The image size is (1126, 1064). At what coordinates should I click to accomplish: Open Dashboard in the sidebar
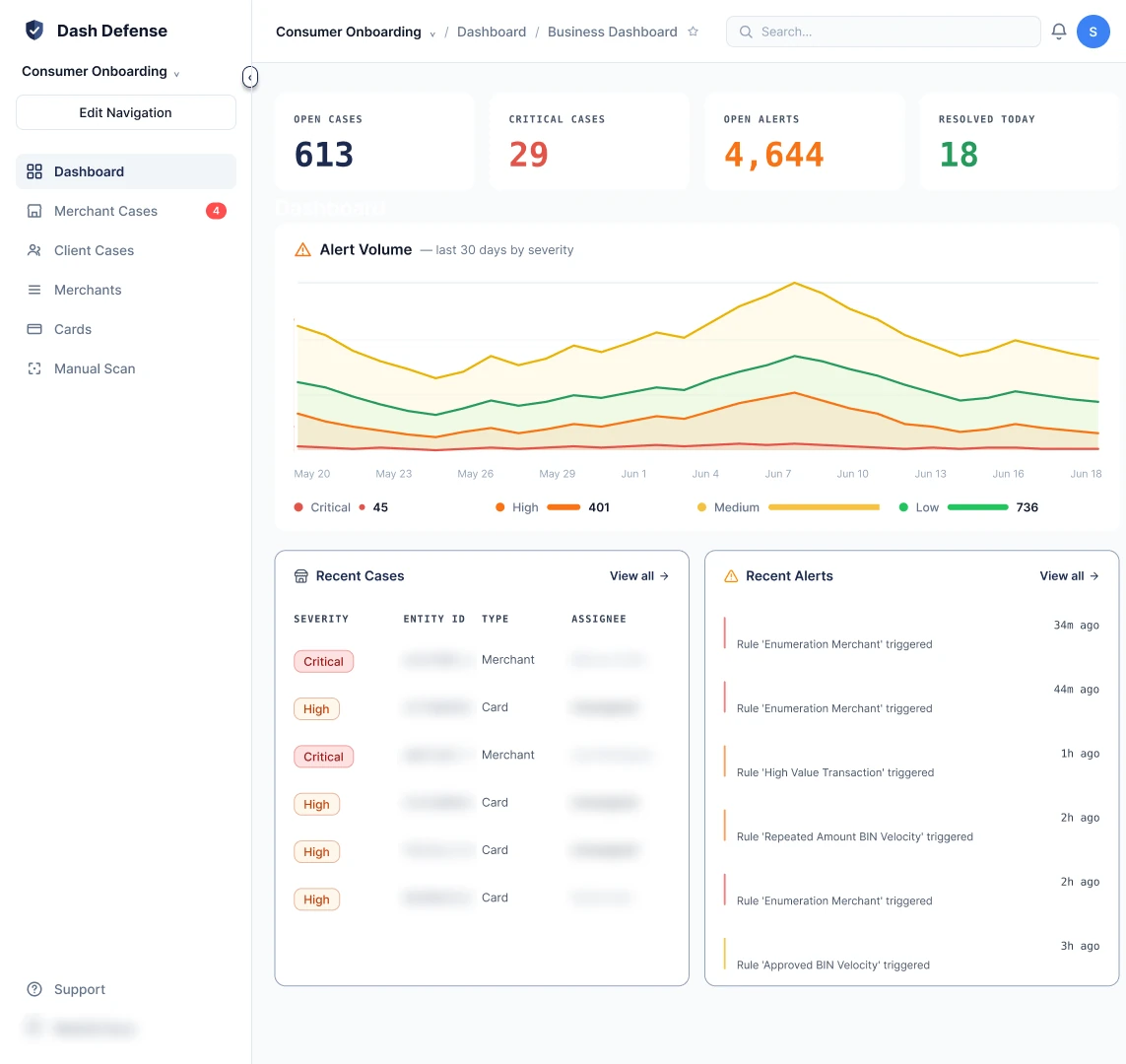pyautogui.click(x=126, y=171)
